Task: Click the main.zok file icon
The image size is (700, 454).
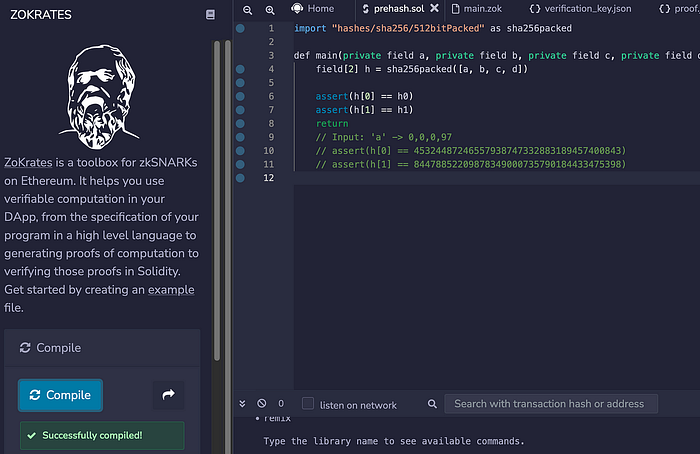Action: click(455, 9)
